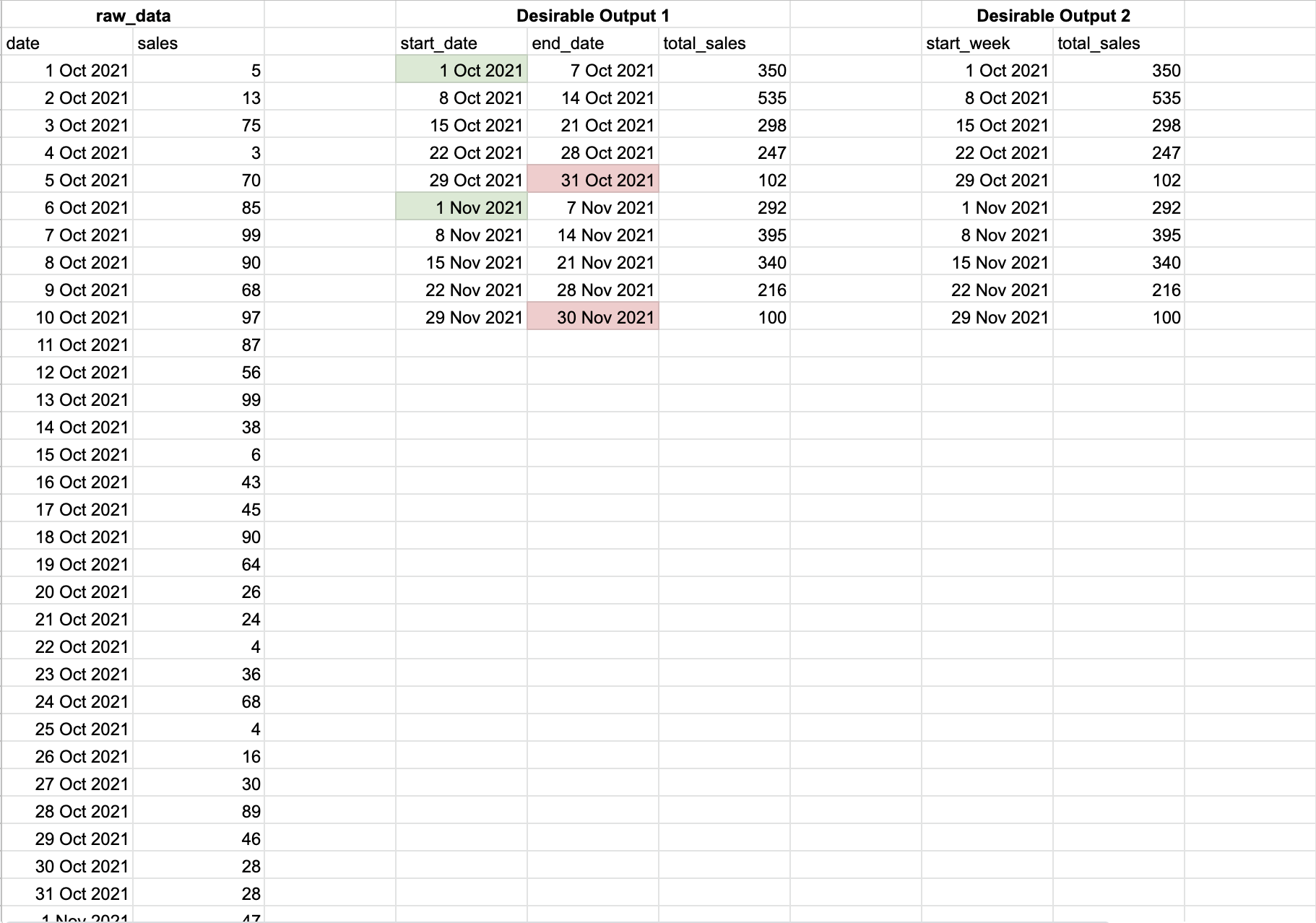Viewport: 1316px width, 923px height.
Task: Click "22 Nov 2021" in the start_date column
Action: coord(462,290)
